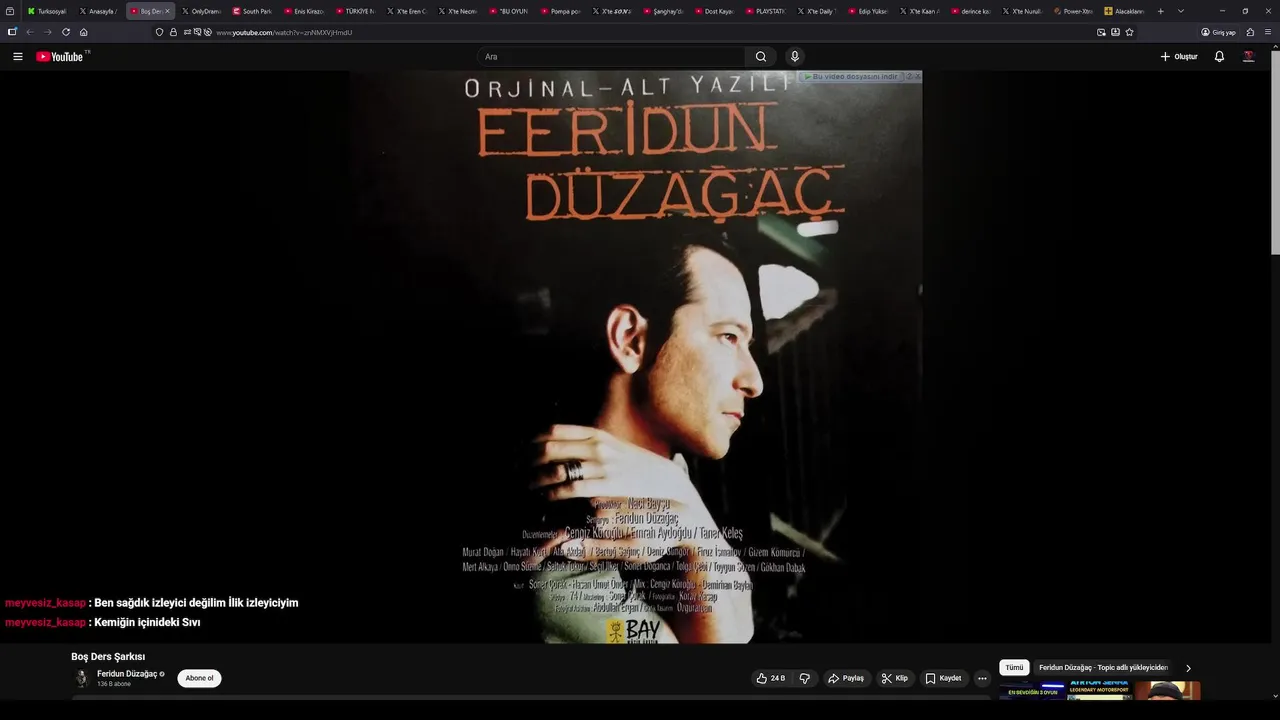Click the 136 B abone subscriber count

click(114, 684)
